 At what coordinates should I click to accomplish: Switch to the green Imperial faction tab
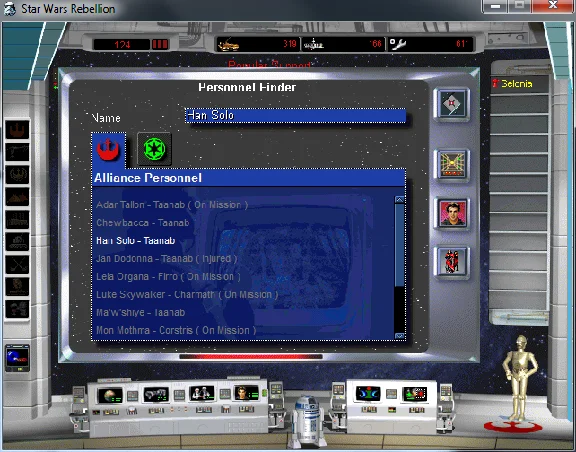pyautogui.click(x=154, y=149)
